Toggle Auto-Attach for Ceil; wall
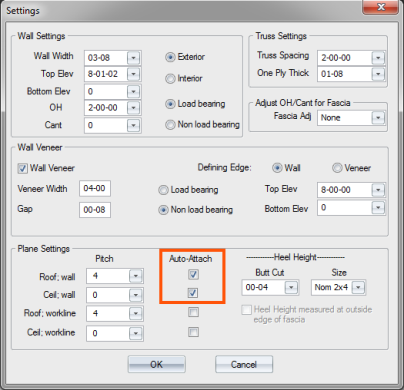404x390 pixels. pyautogui.click(x=193, y=293)
